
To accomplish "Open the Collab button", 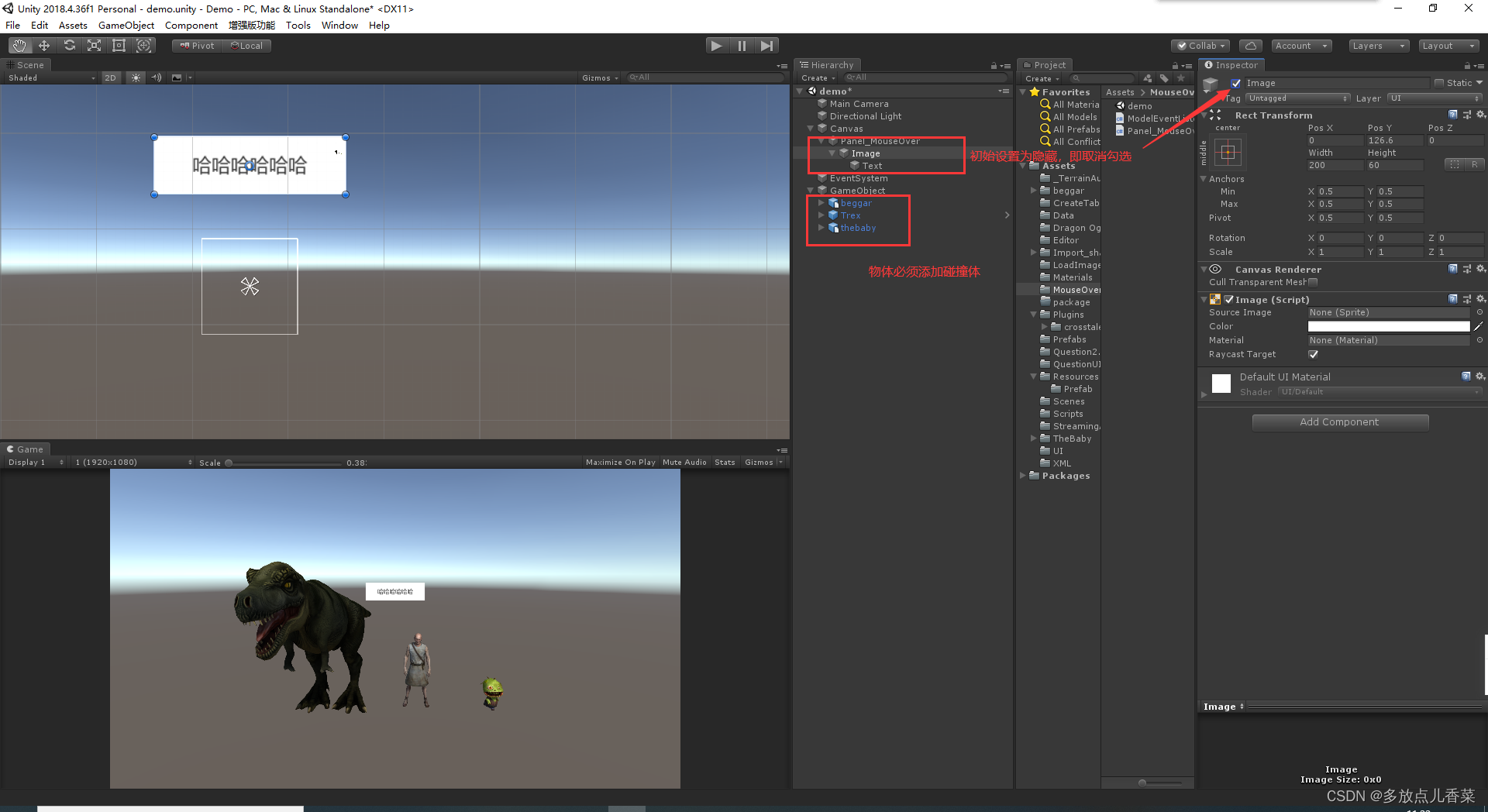I will 1200,46.
